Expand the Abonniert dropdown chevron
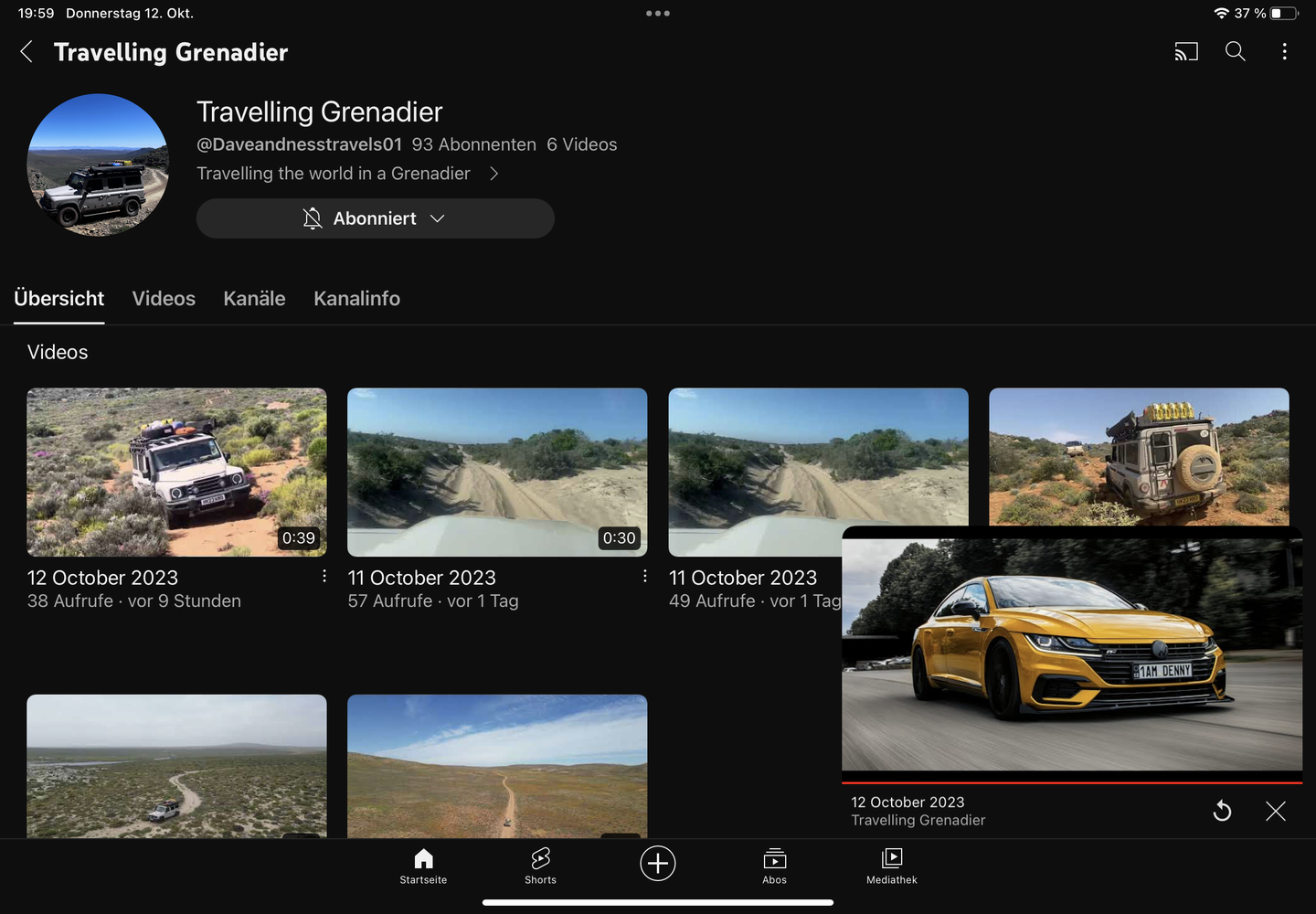Screen dimensions: 1316x914 pos(437,218)
